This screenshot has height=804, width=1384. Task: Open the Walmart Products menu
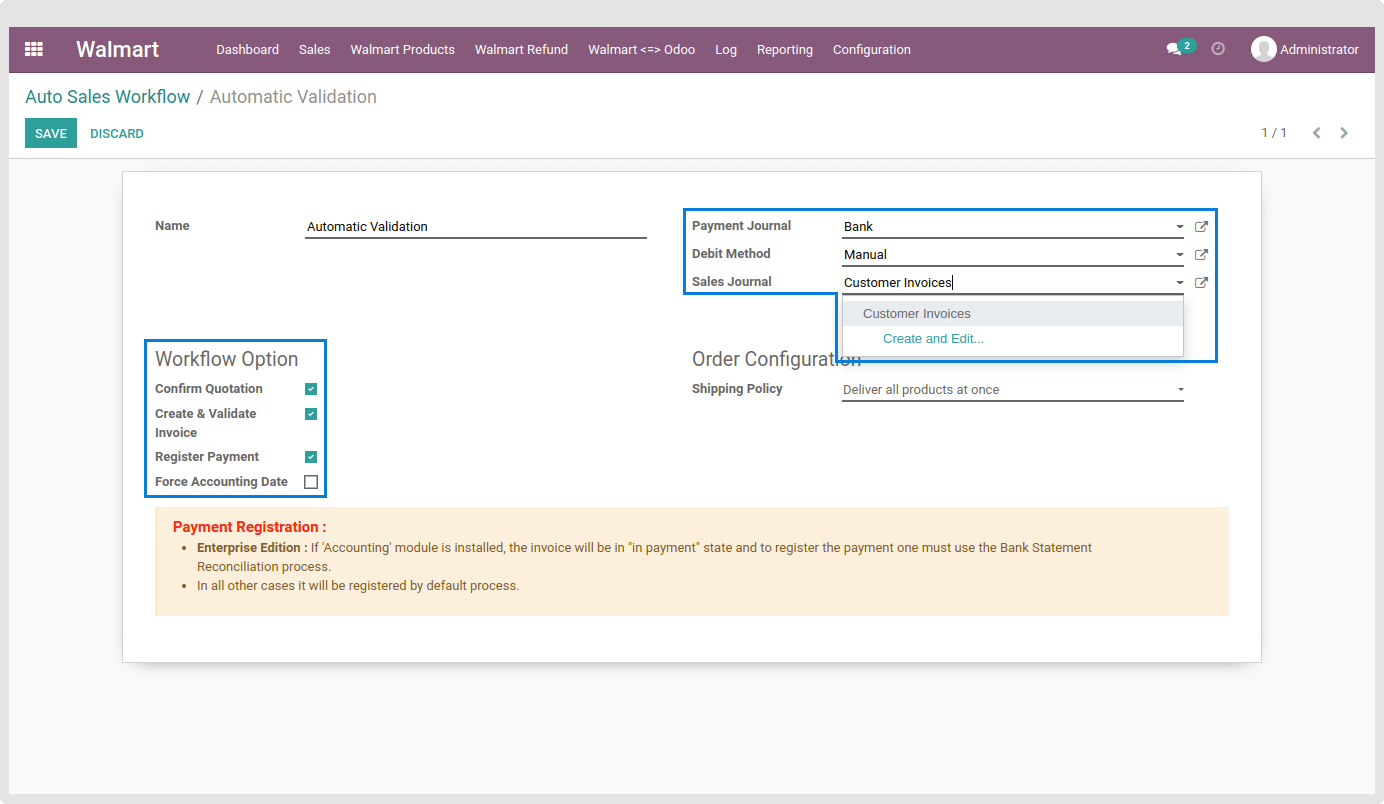tap(402, 49)
